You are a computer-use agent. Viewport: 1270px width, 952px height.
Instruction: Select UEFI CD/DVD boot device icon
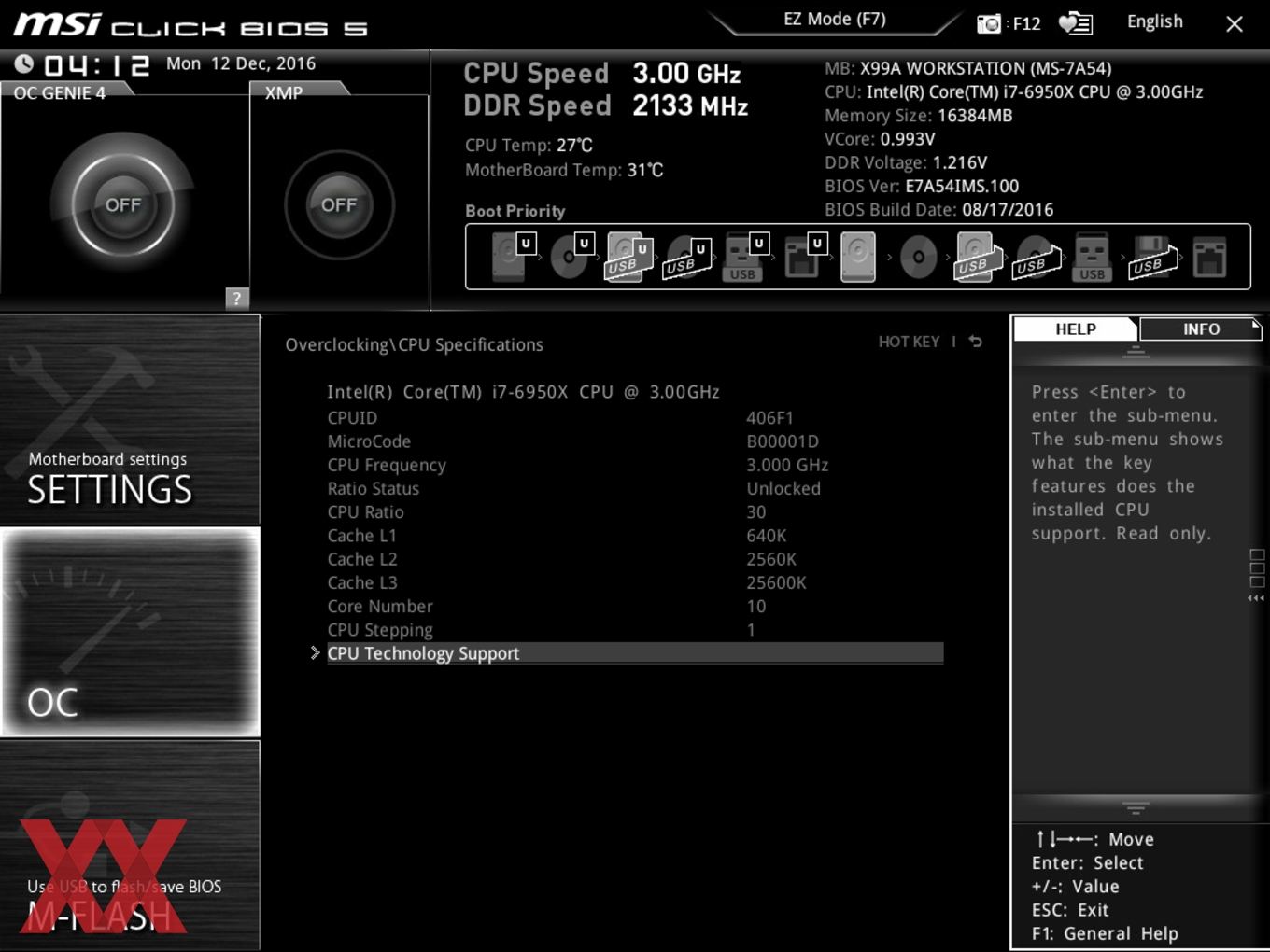point(571,257)
